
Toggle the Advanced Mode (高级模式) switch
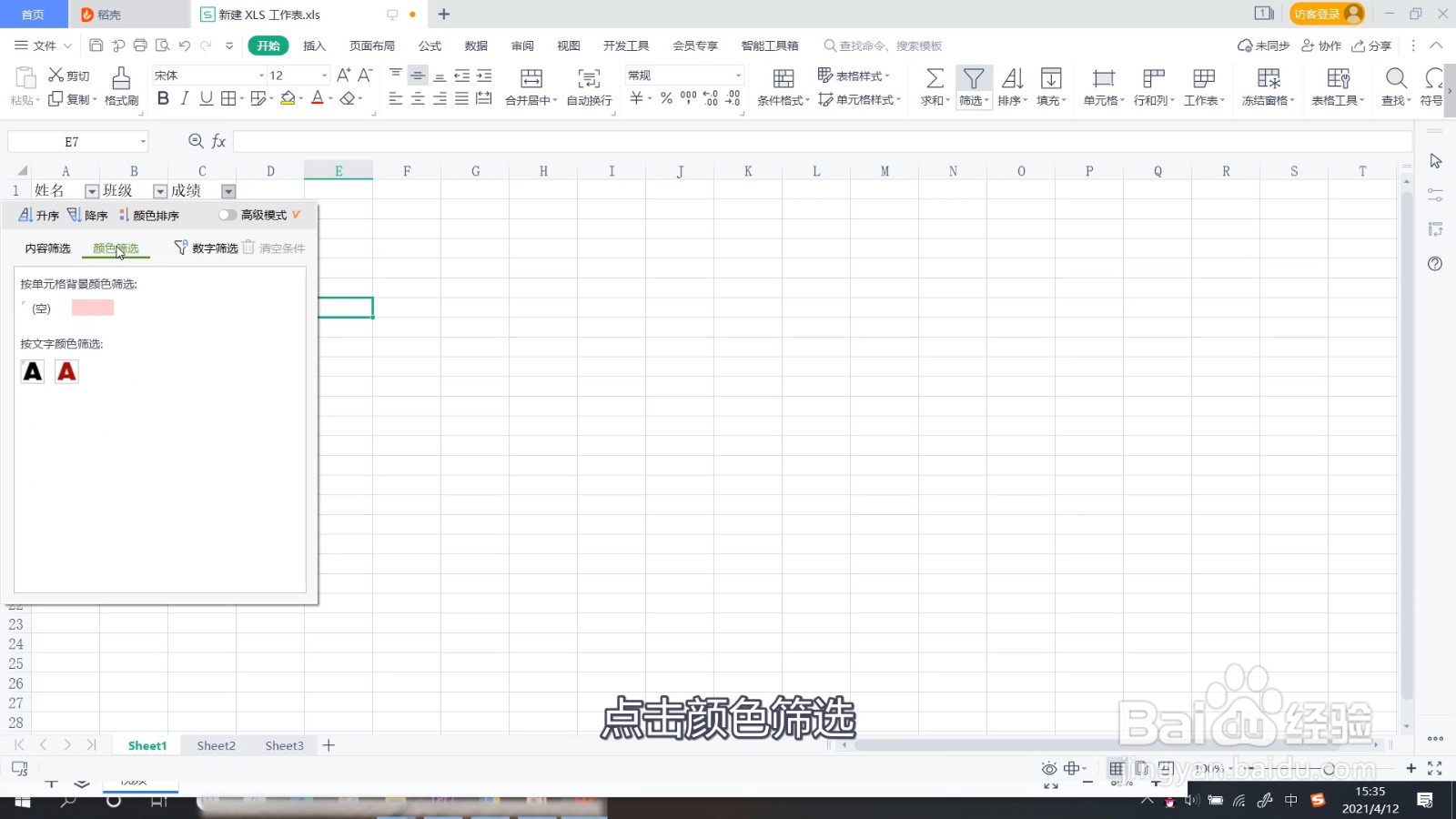(227, 215)
